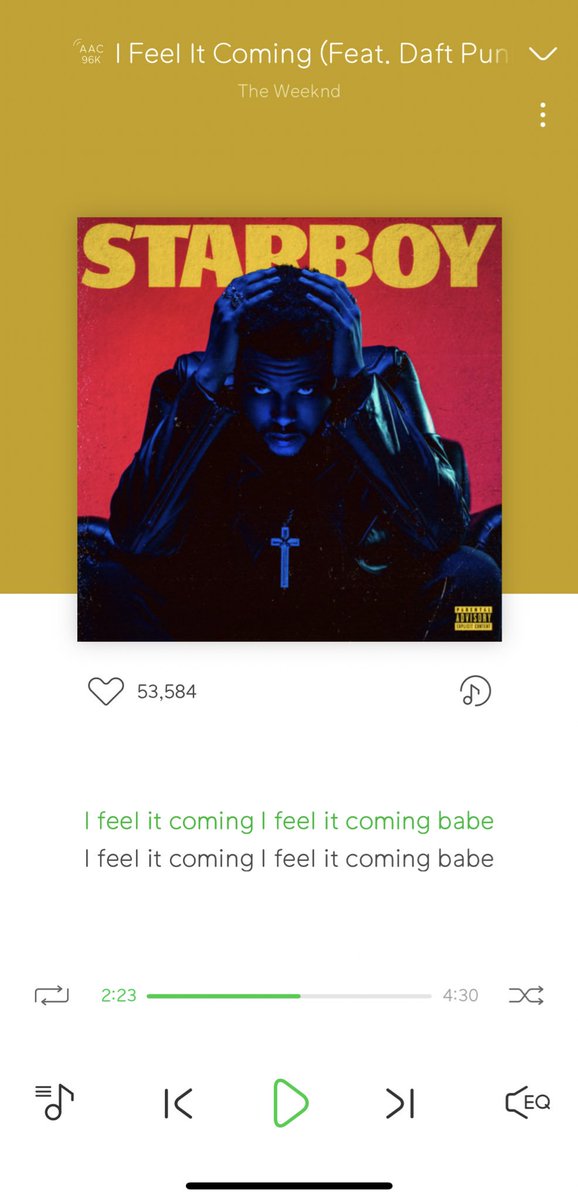Open The Weeknd artist page
This screenshot has height=1200, width=578.
pos(289,91)
